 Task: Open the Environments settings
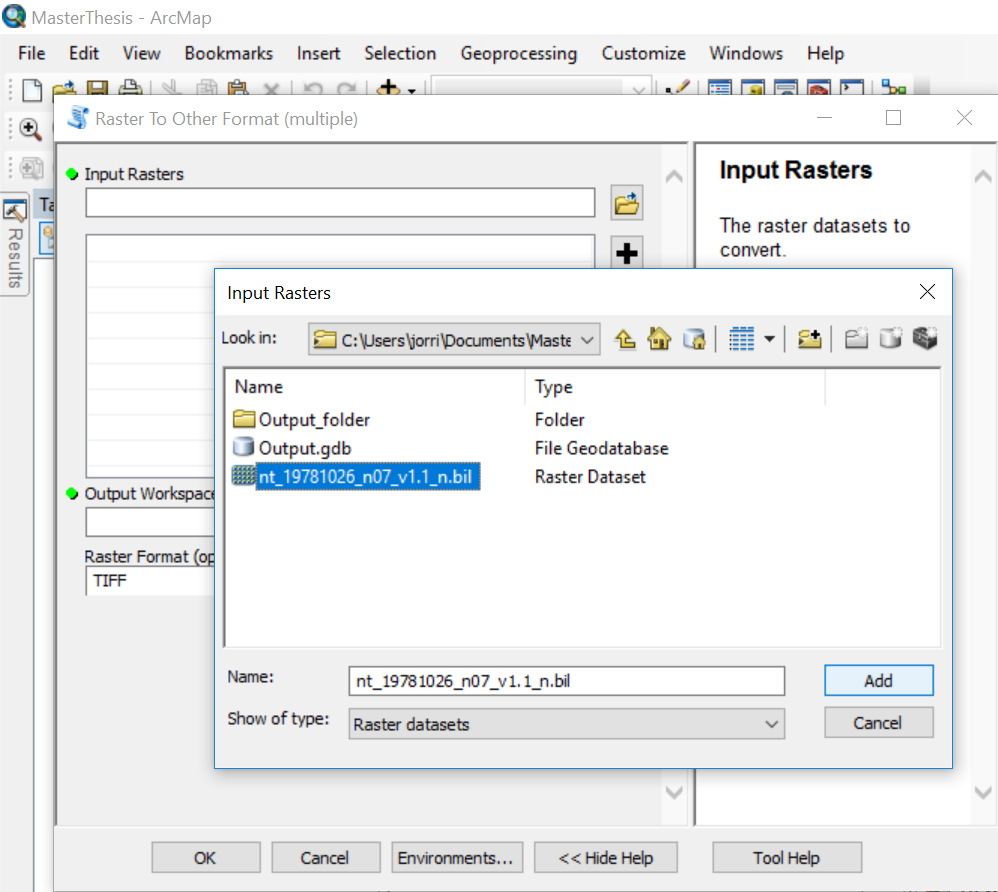click(x=456, y=858)
